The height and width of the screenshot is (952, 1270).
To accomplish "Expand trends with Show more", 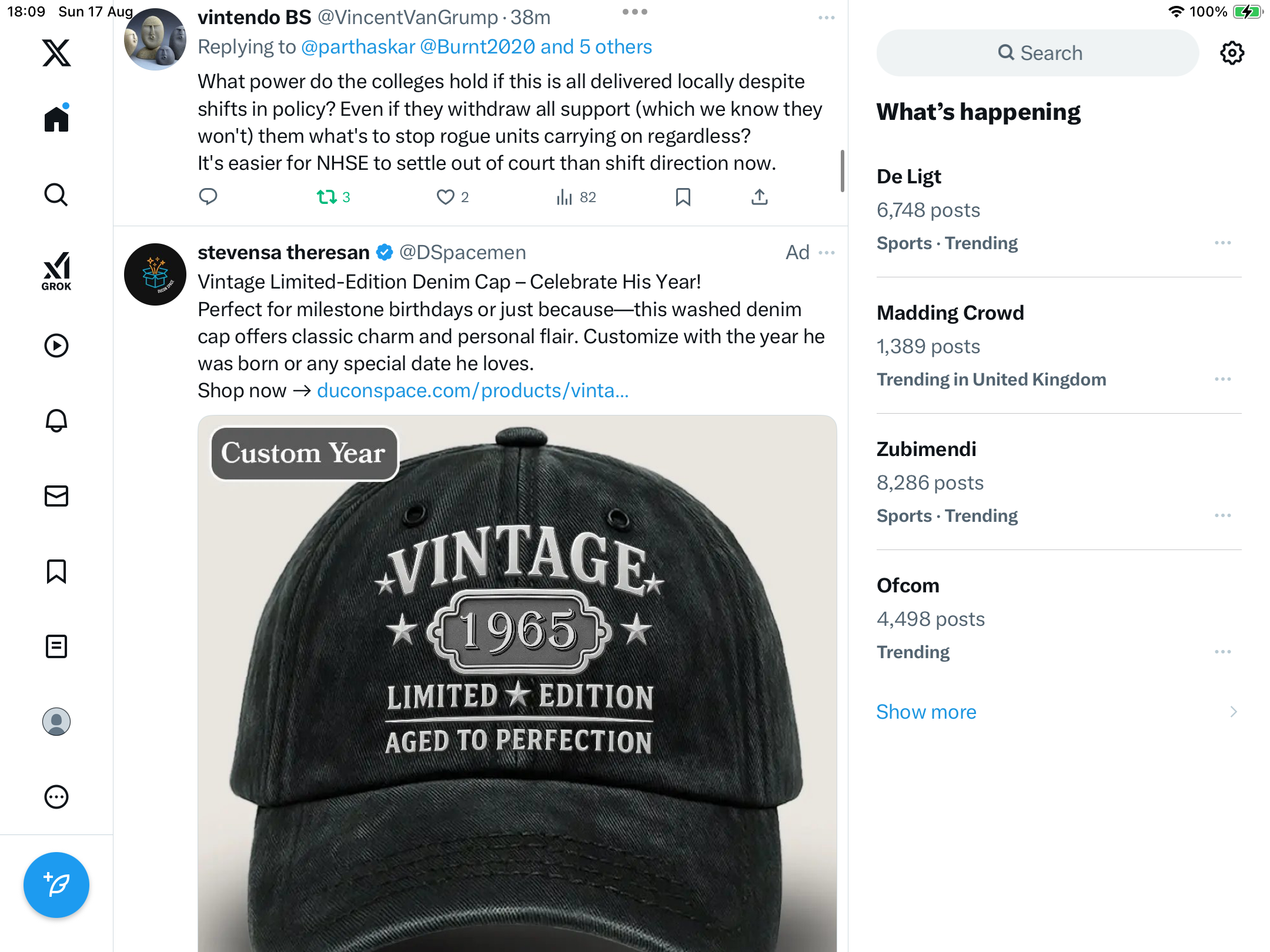I will [926, 712].
